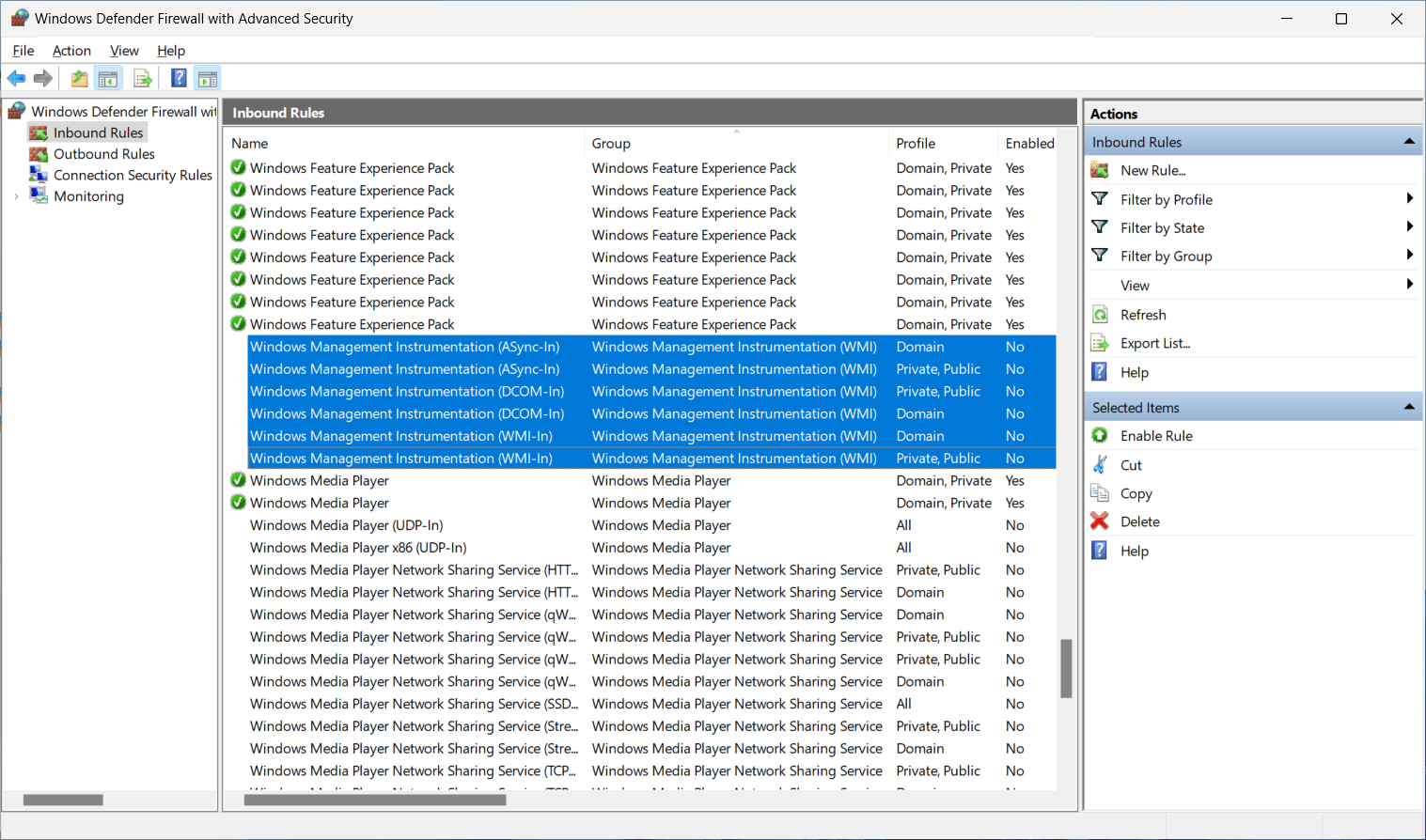This screenshot has height=840, width=1426.
Task: Sort by the Enabled column header
Action: click(x=1028, y=143)
